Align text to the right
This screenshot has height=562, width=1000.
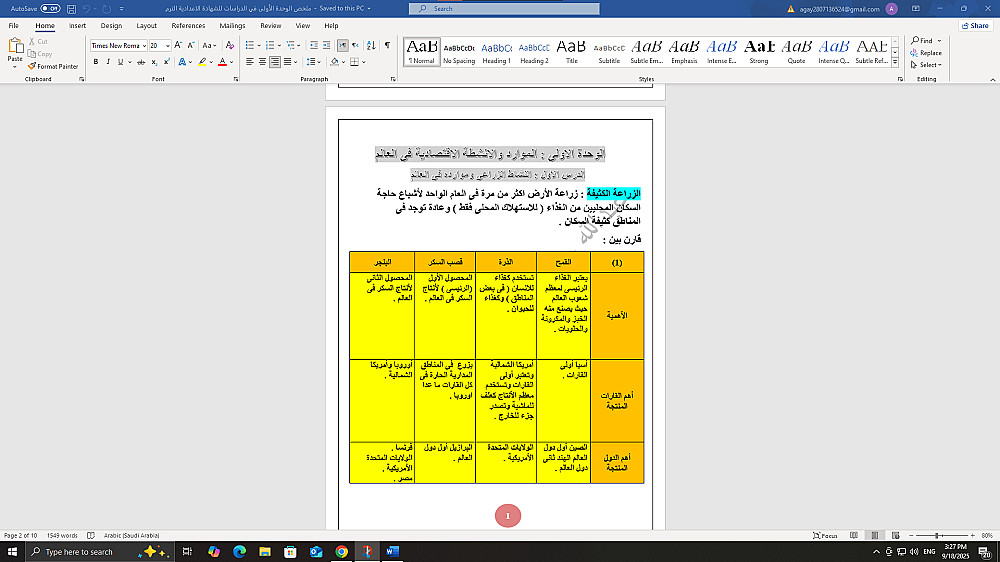[x=275, y=62]
